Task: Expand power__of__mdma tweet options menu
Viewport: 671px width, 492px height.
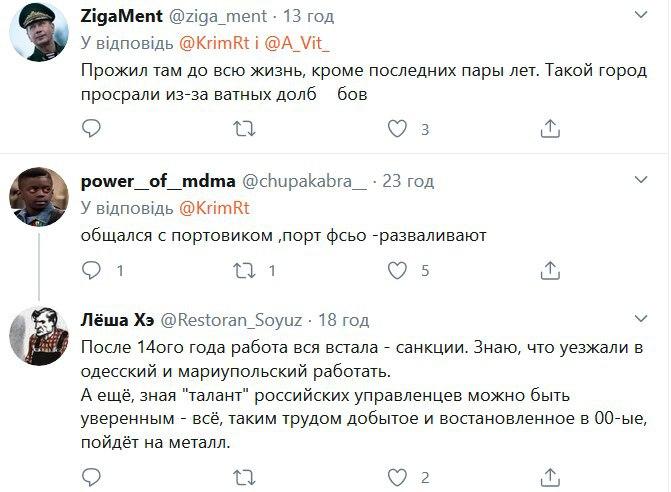Action: [640, 182]
